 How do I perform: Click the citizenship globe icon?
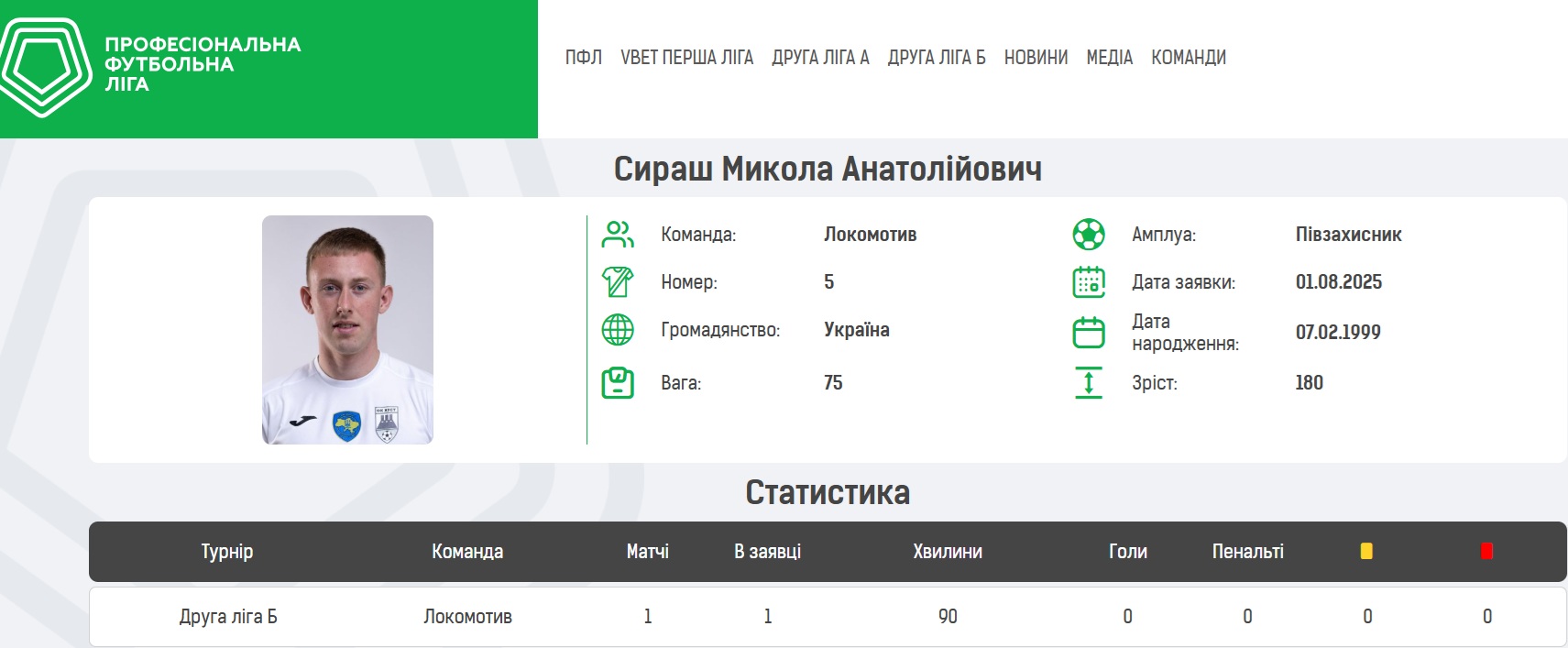[617, 329]
